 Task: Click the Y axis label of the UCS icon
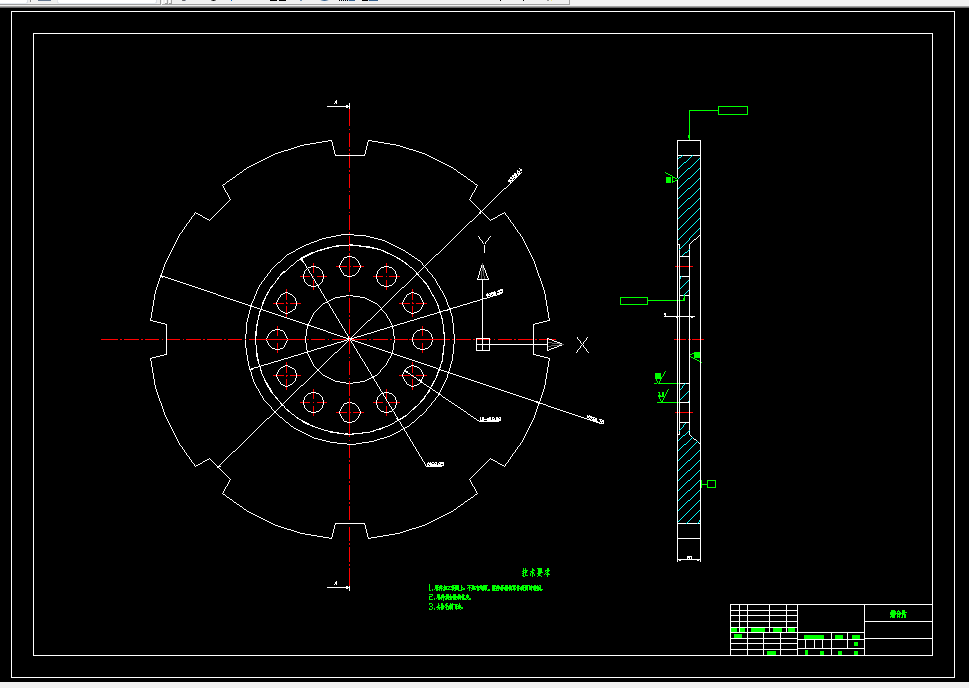point(484,244)
